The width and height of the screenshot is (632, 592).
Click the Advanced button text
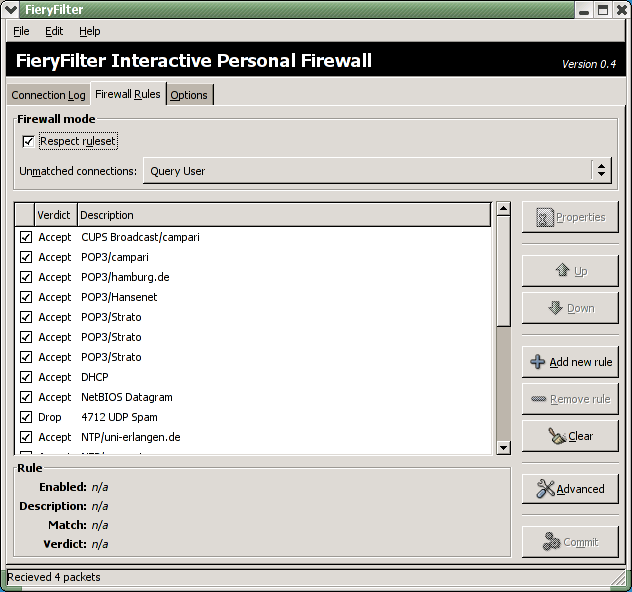coord(580,489)
